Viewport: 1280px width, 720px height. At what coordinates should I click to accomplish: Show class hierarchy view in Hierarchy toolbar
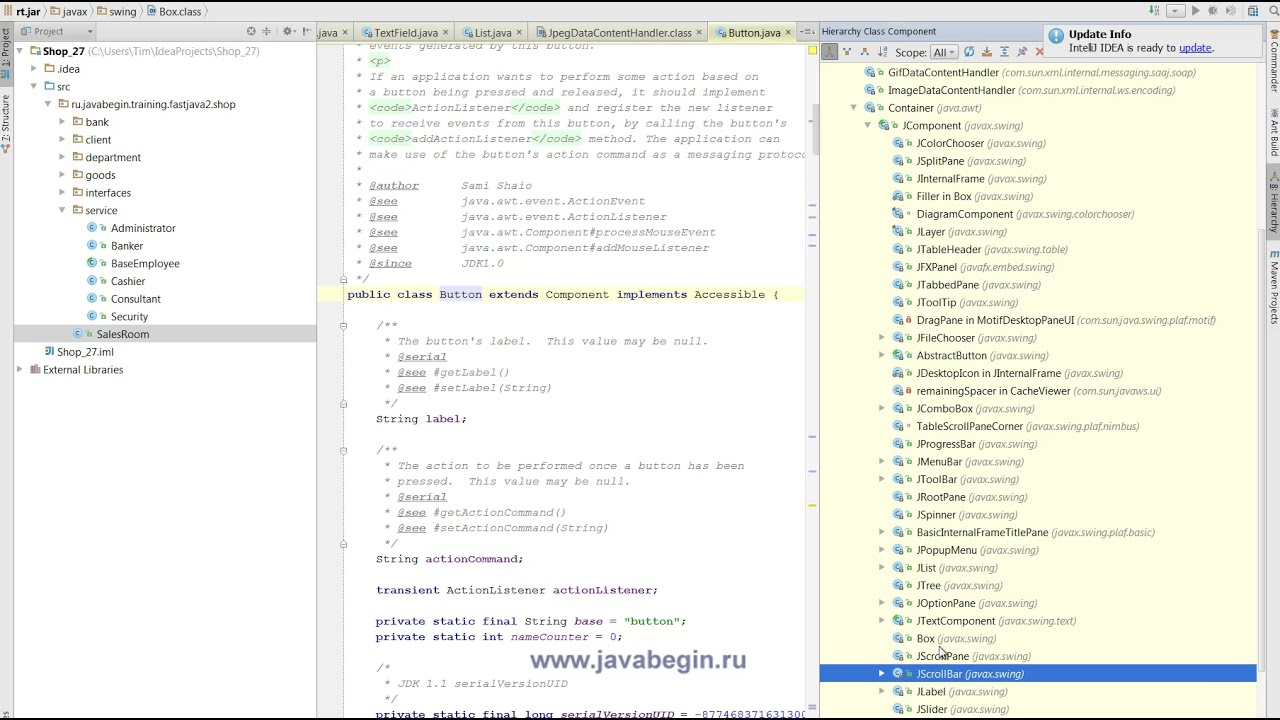829,52
